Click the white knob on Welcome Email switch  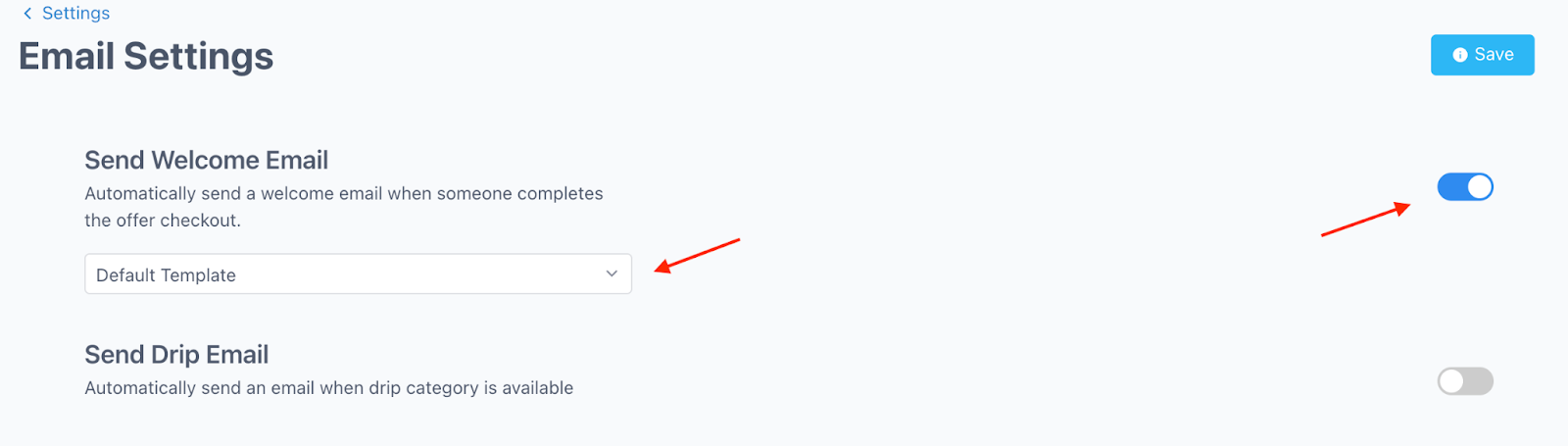coord(1479,186)
